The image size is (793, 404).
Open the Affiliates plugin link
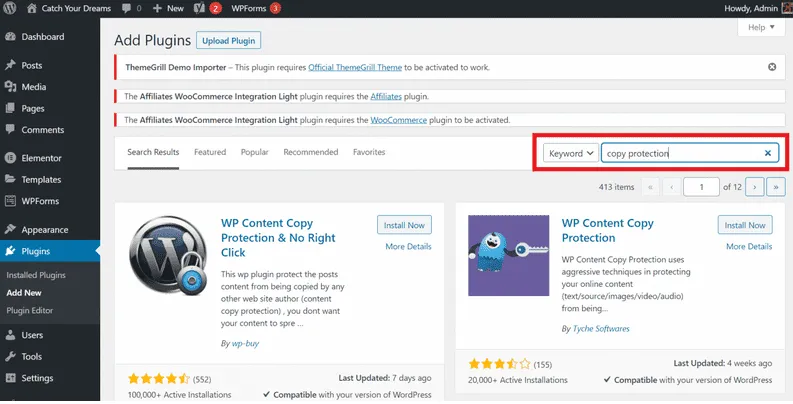coord(386,96)
